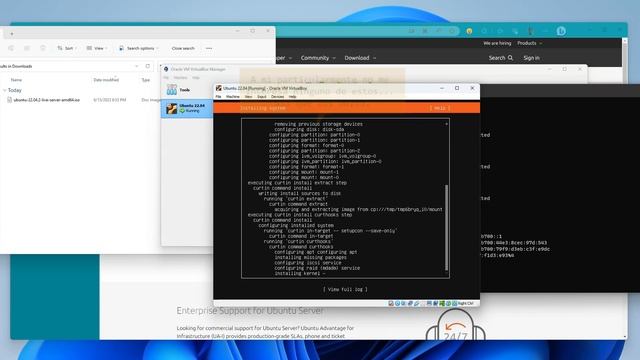Open Search options dropdown in File Explorer
The height and width of the screenshot is (360, 640).
(x=138, y=48)
